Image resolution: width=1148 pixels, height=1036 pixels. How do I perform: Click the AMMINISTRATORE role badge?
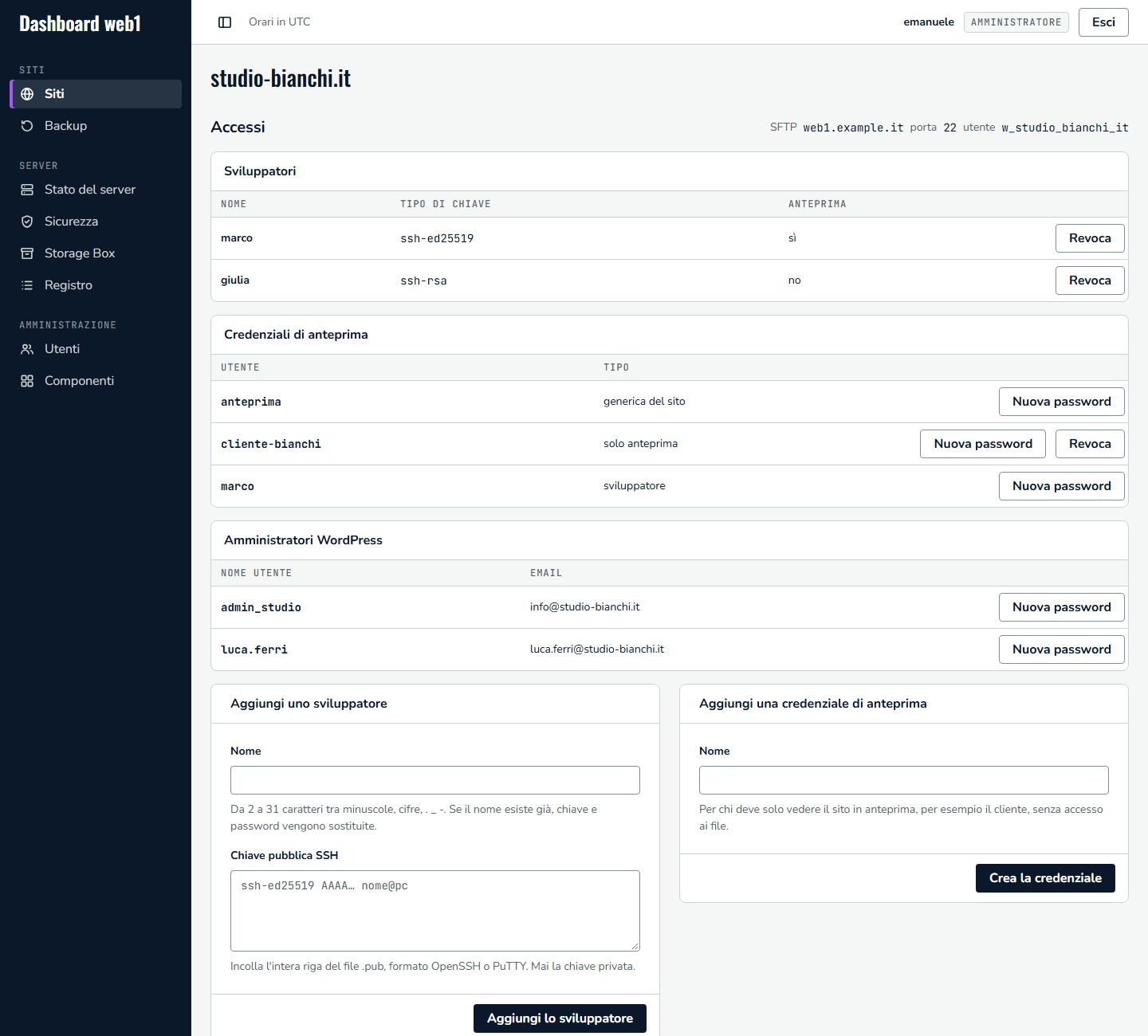tap(1016, 22)
